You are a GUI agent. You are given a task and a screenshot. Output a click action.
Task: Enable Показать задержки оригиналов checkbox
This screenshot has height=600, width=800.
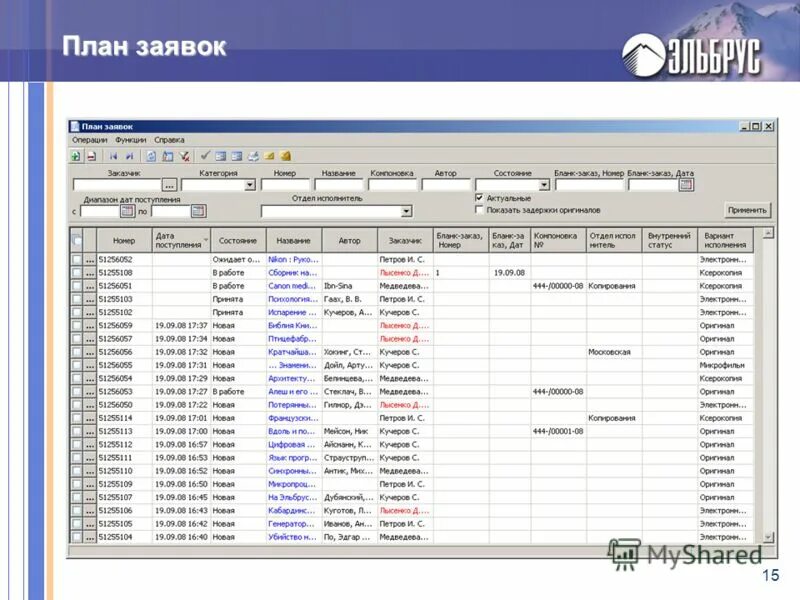(479, 210)
